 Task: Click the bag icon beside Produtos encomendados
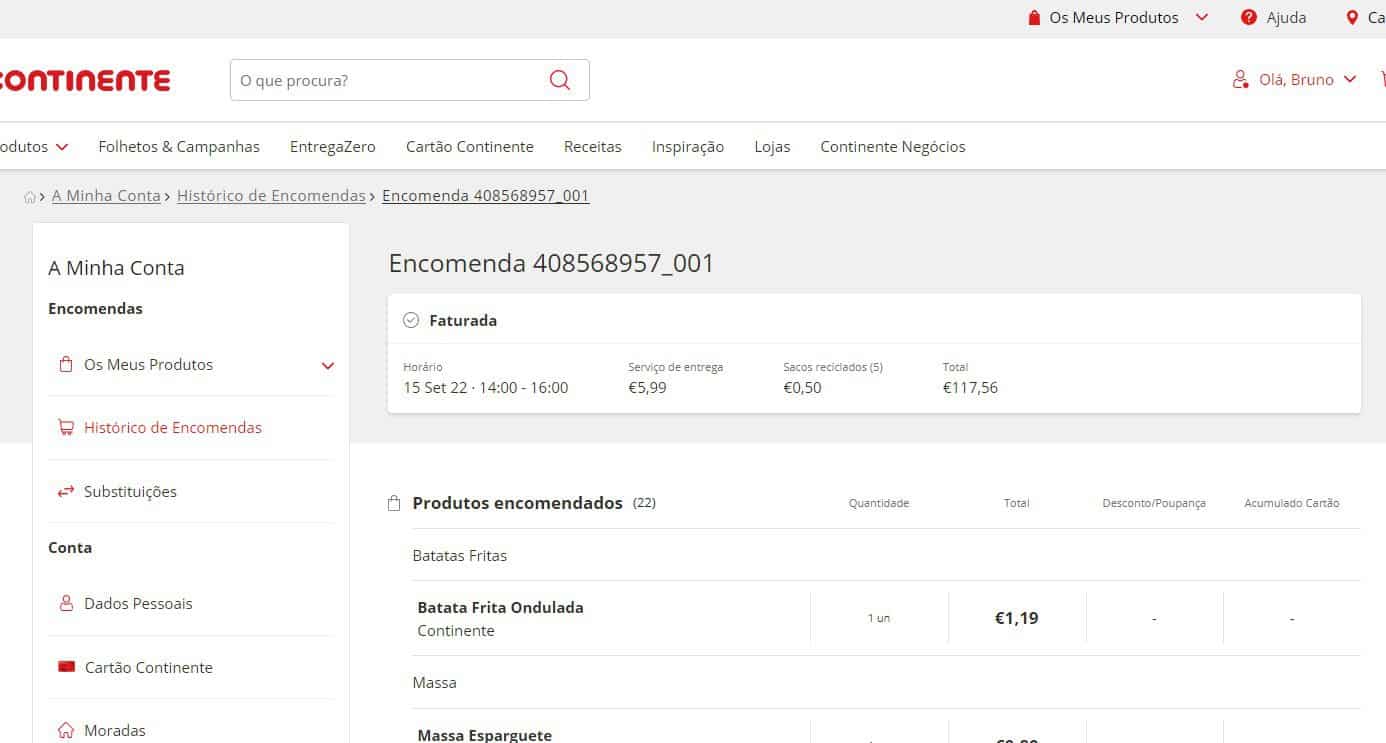(x=394, y=503)
